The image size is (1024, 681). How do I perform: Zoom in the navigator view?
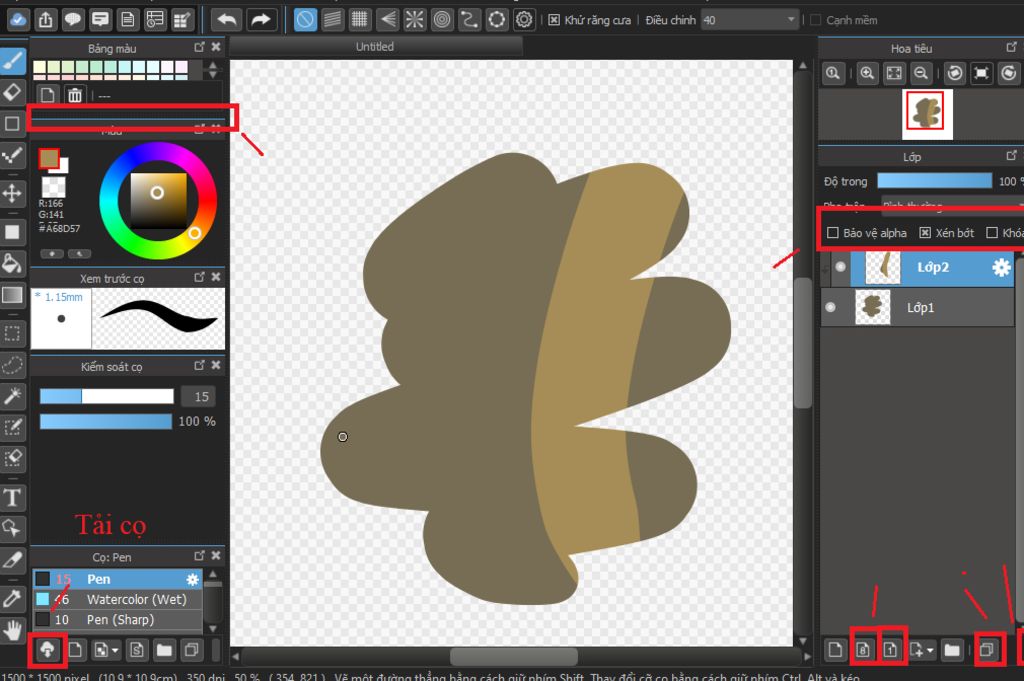867,73
